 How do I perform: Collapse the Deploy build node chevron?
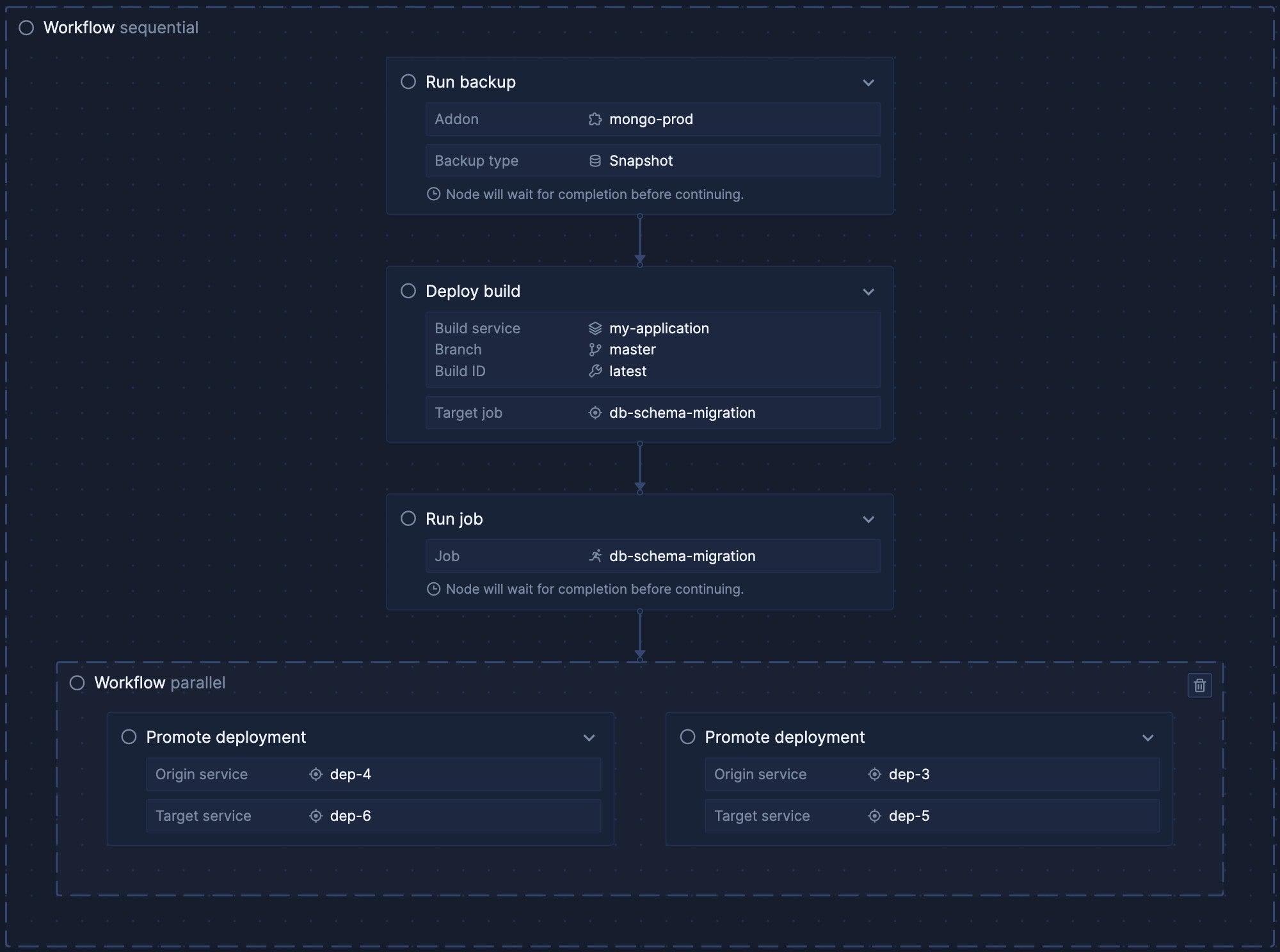(868, 292)
